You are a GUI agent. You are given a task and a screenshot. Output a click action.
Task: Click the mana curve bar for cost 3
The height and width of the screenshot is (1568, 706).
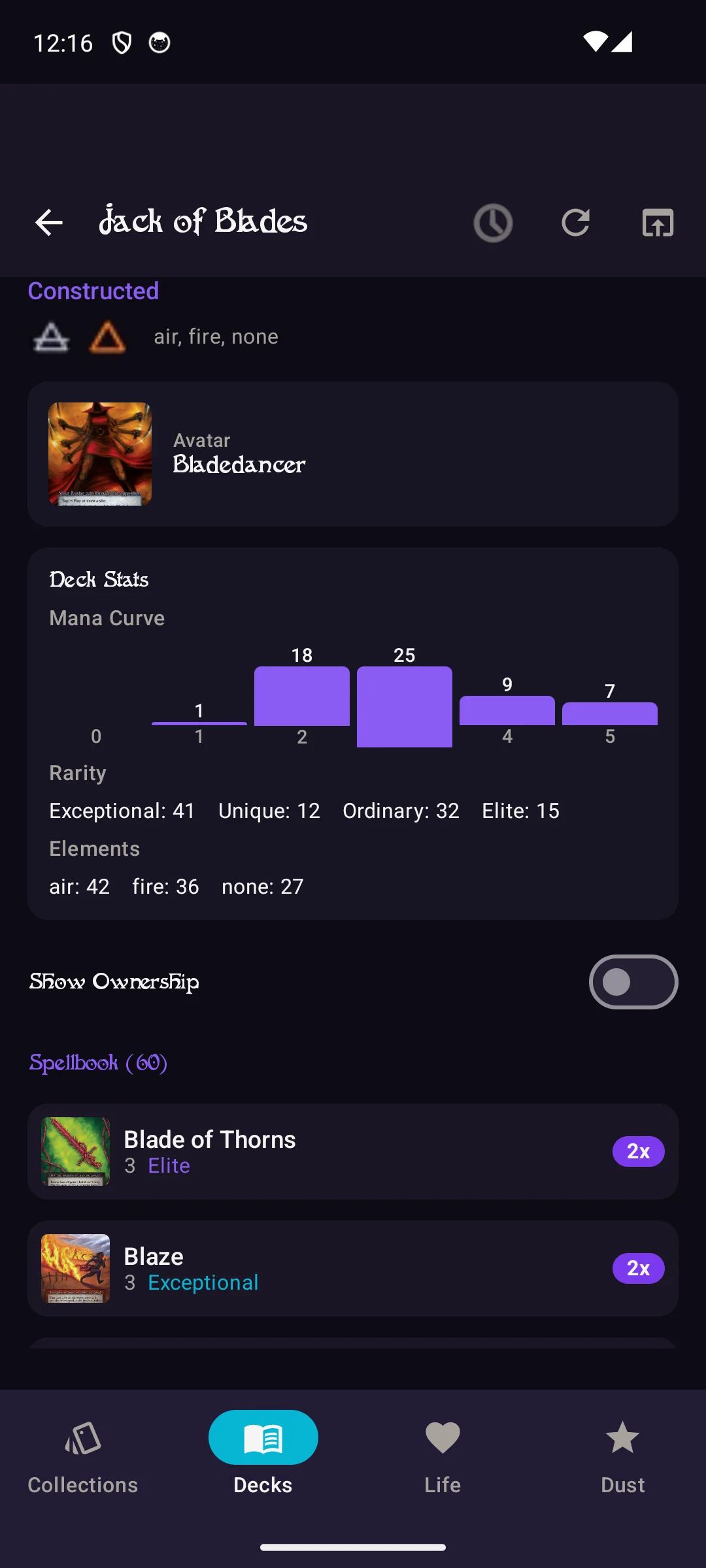click(x=404, y=706)
